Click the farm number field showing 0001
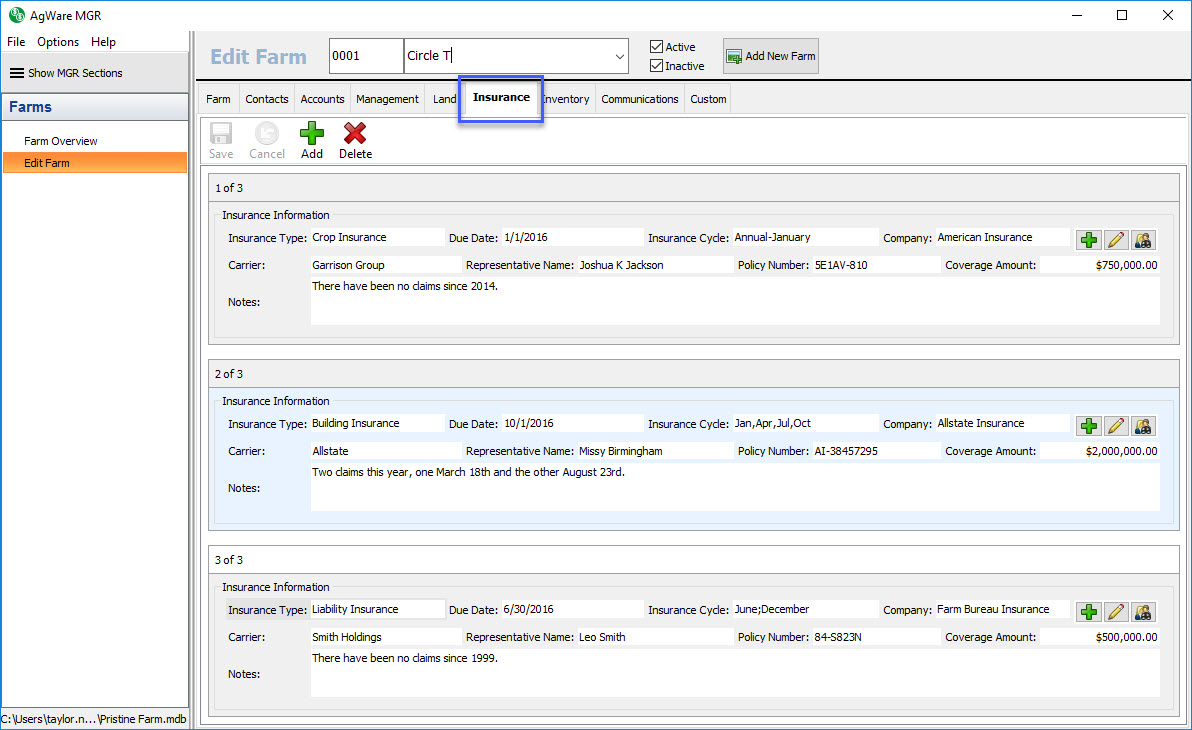Image resolution: width=1192 pixels, height=730 pixels. (x=366, y=56)
